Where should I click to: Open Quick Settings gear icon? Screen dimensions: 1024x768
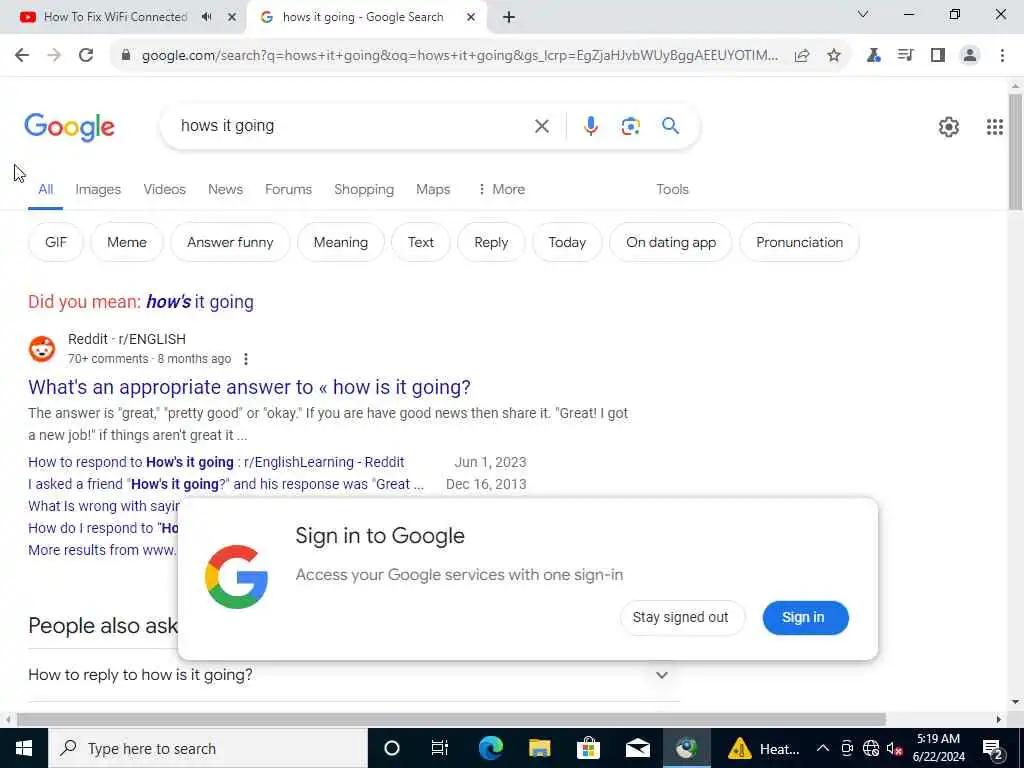948,127
